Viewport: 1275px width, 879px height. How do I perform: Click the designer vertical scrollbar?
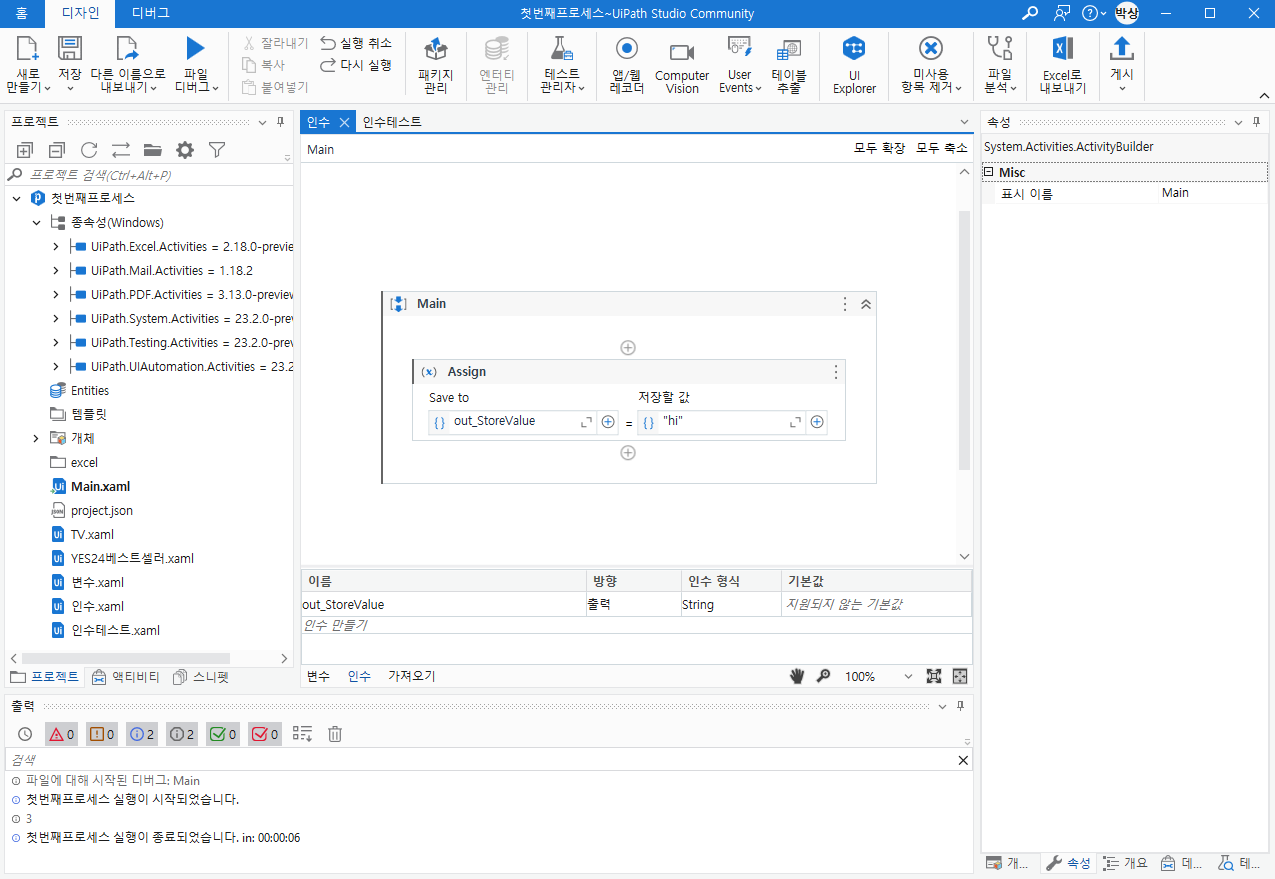(964, 340)
